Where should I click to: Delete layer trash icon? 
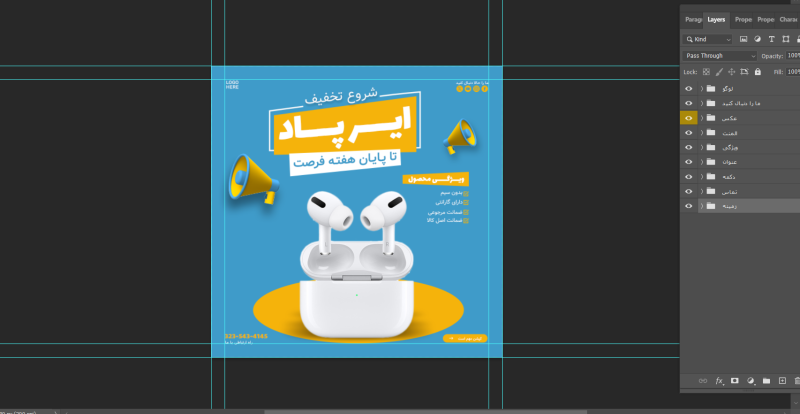tap(797, 381)
